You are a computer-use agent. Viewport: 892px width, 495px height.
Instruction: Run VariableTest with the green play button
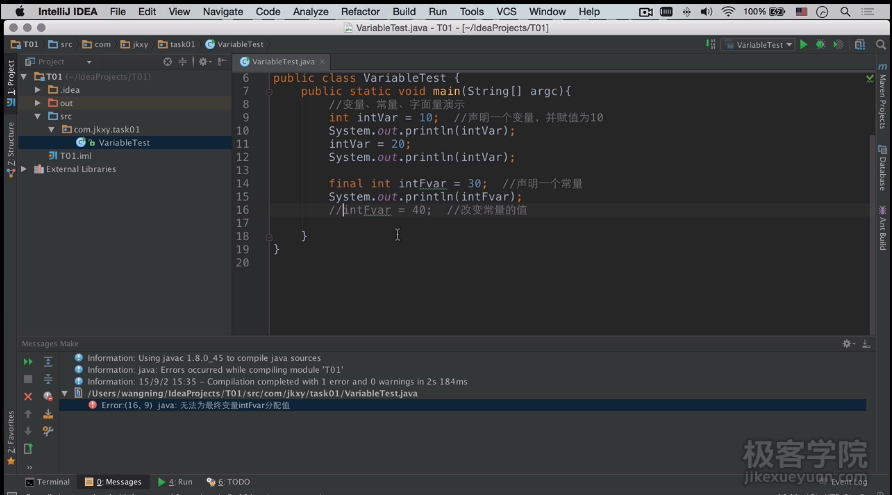click(x=804, y=45)
